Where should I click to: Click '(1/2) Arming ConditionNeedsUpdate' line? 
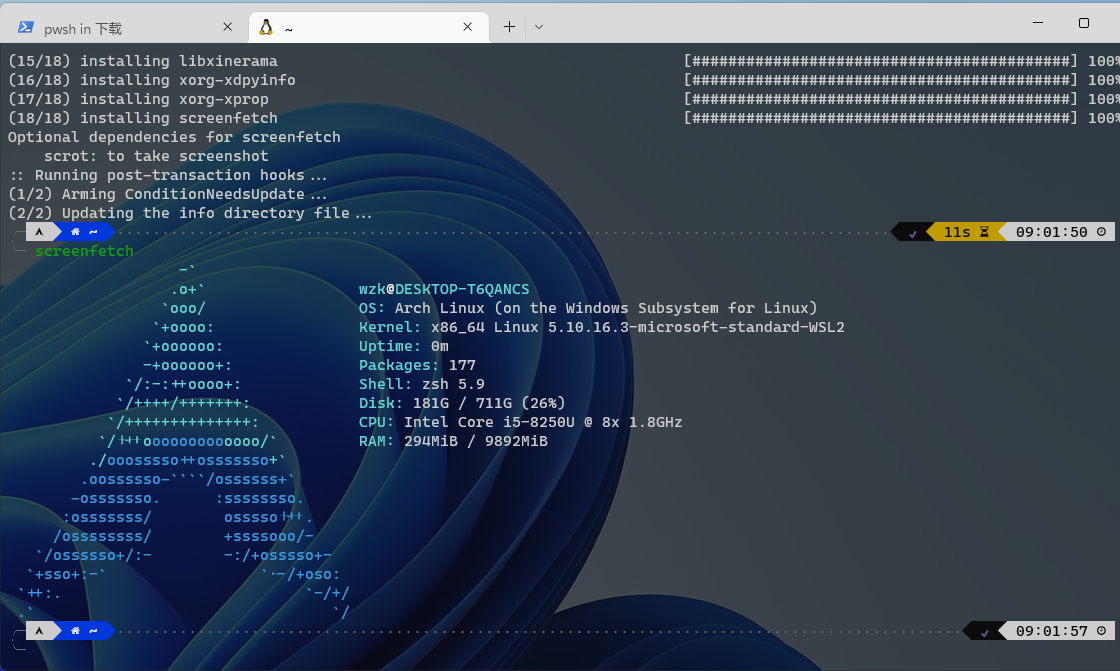[168, 194]
